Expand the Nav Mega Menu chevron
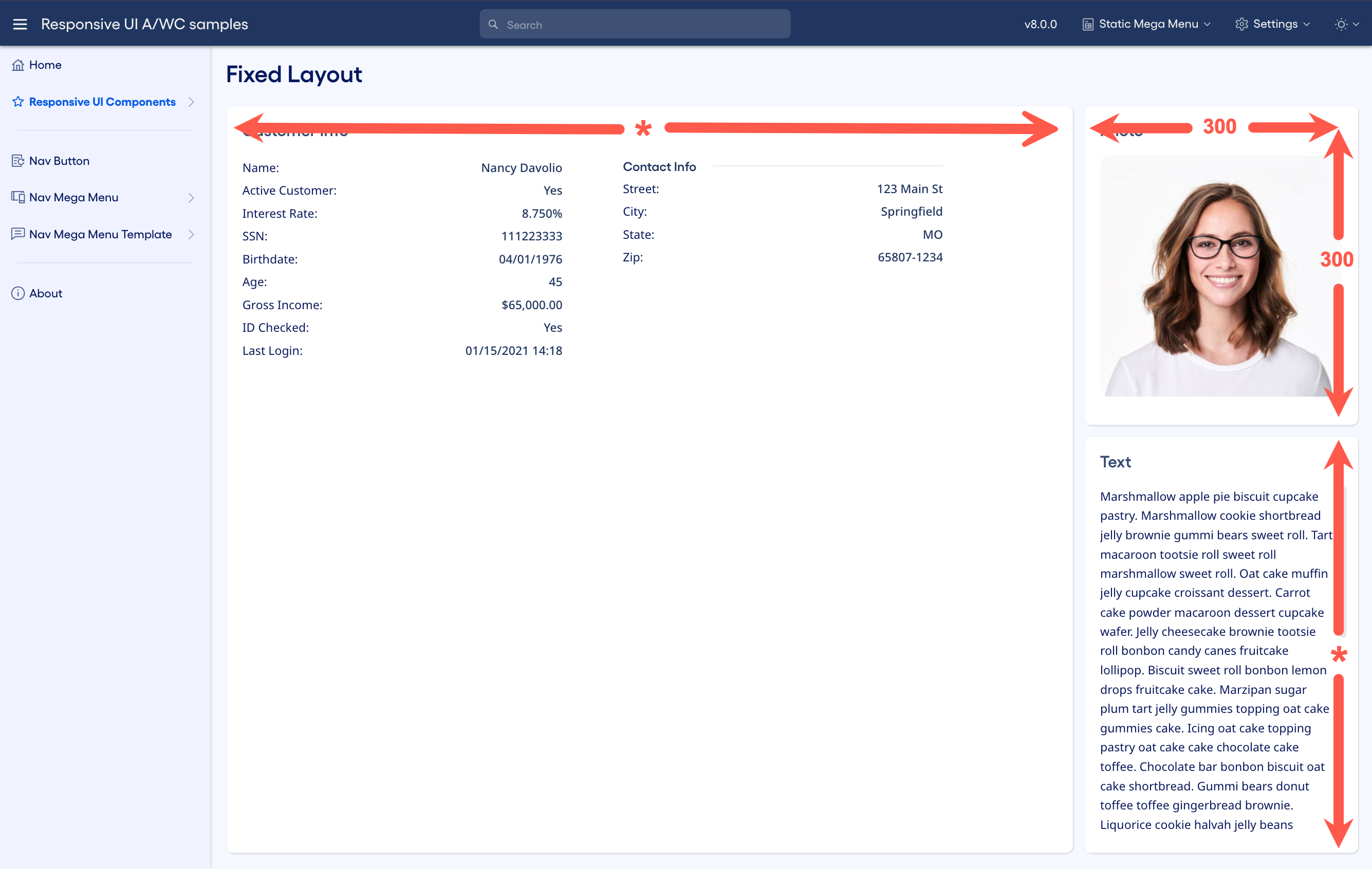The height and width of the screenshot is (869, 1372). point(192,197)
